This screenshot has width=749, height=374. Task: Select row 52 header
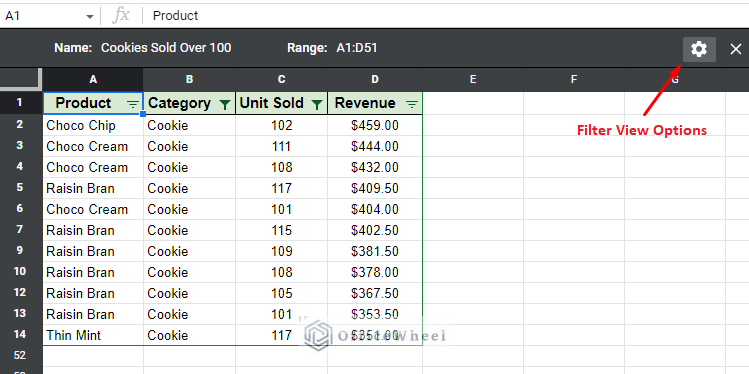(x=20, y=356)
